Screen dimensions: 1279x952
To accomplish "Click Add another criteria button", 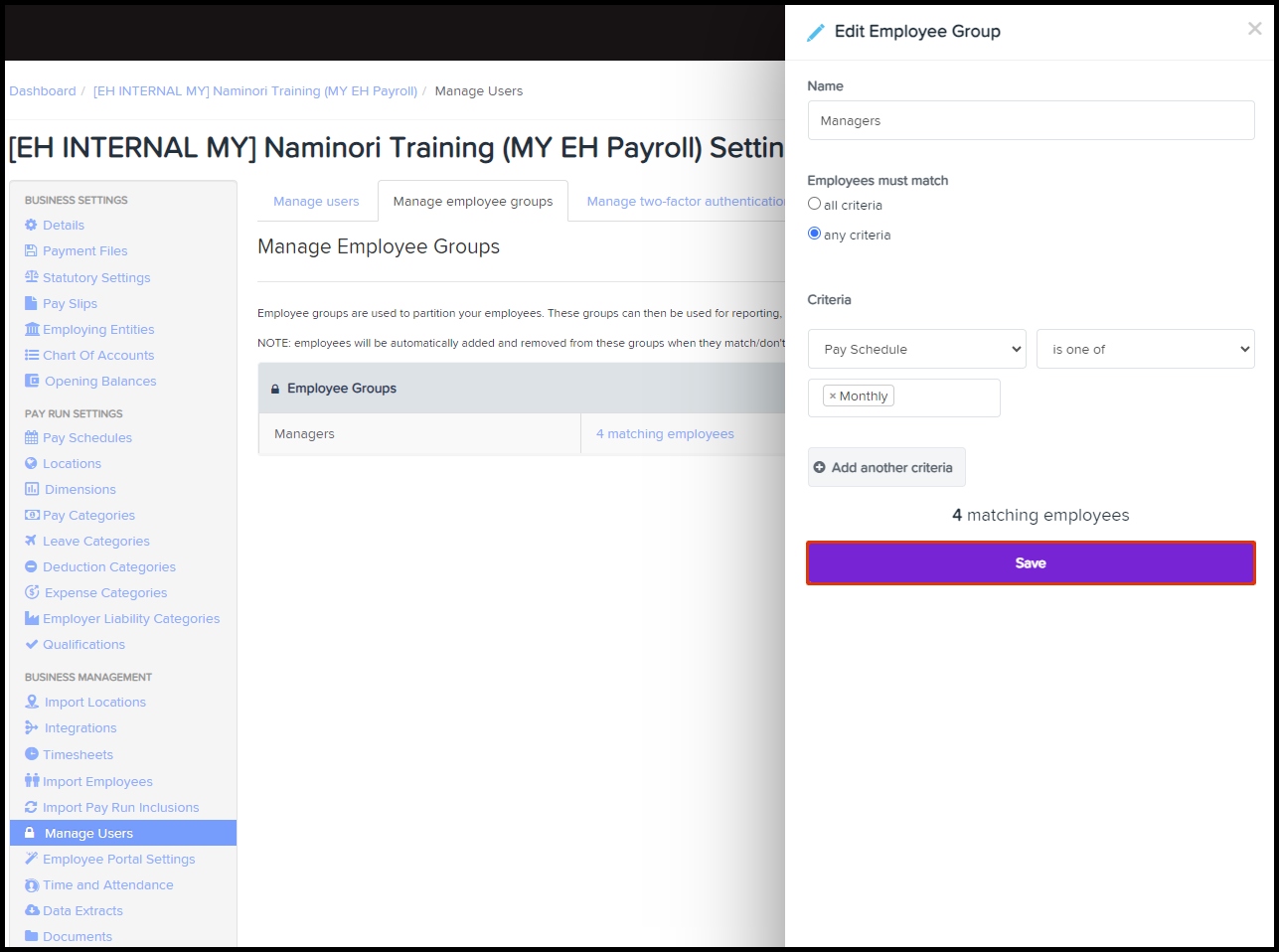I will [885, 467].
